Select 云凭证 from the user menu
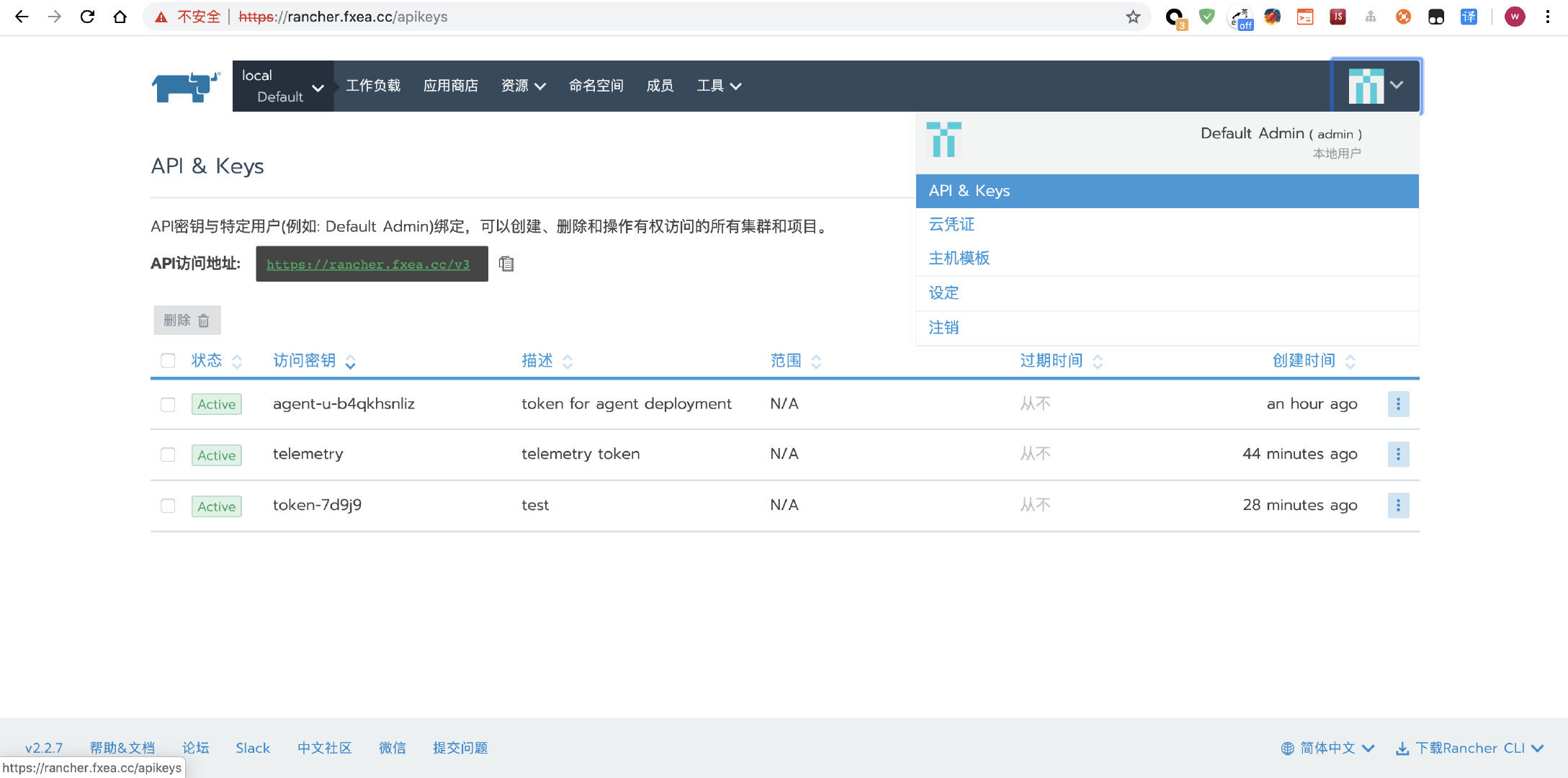Image resolution: width=1568 pixels, height=778 pixels. click(x=951, y=225)
